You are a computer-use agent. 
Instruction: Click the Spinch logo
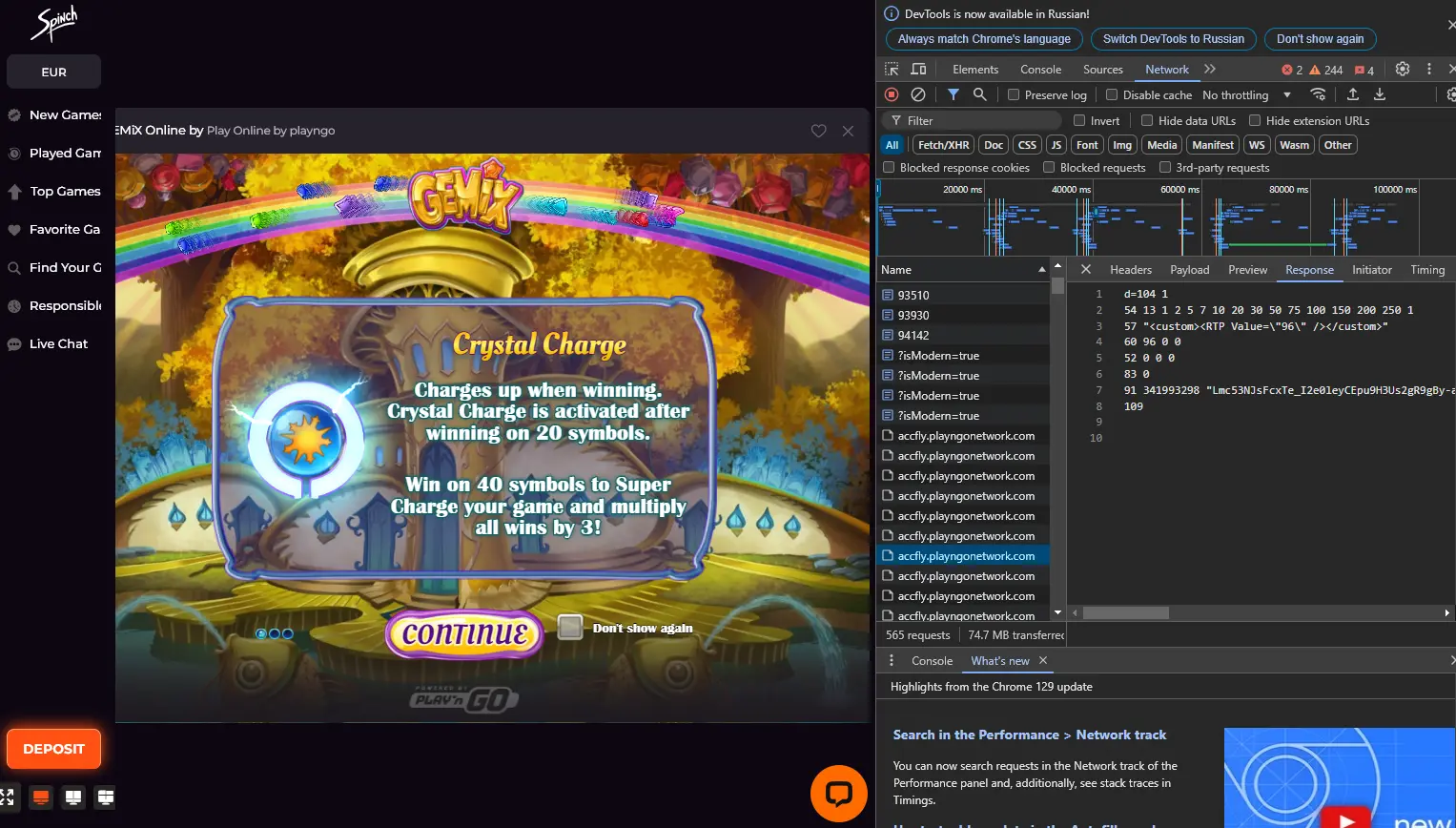tap(53, 24)
